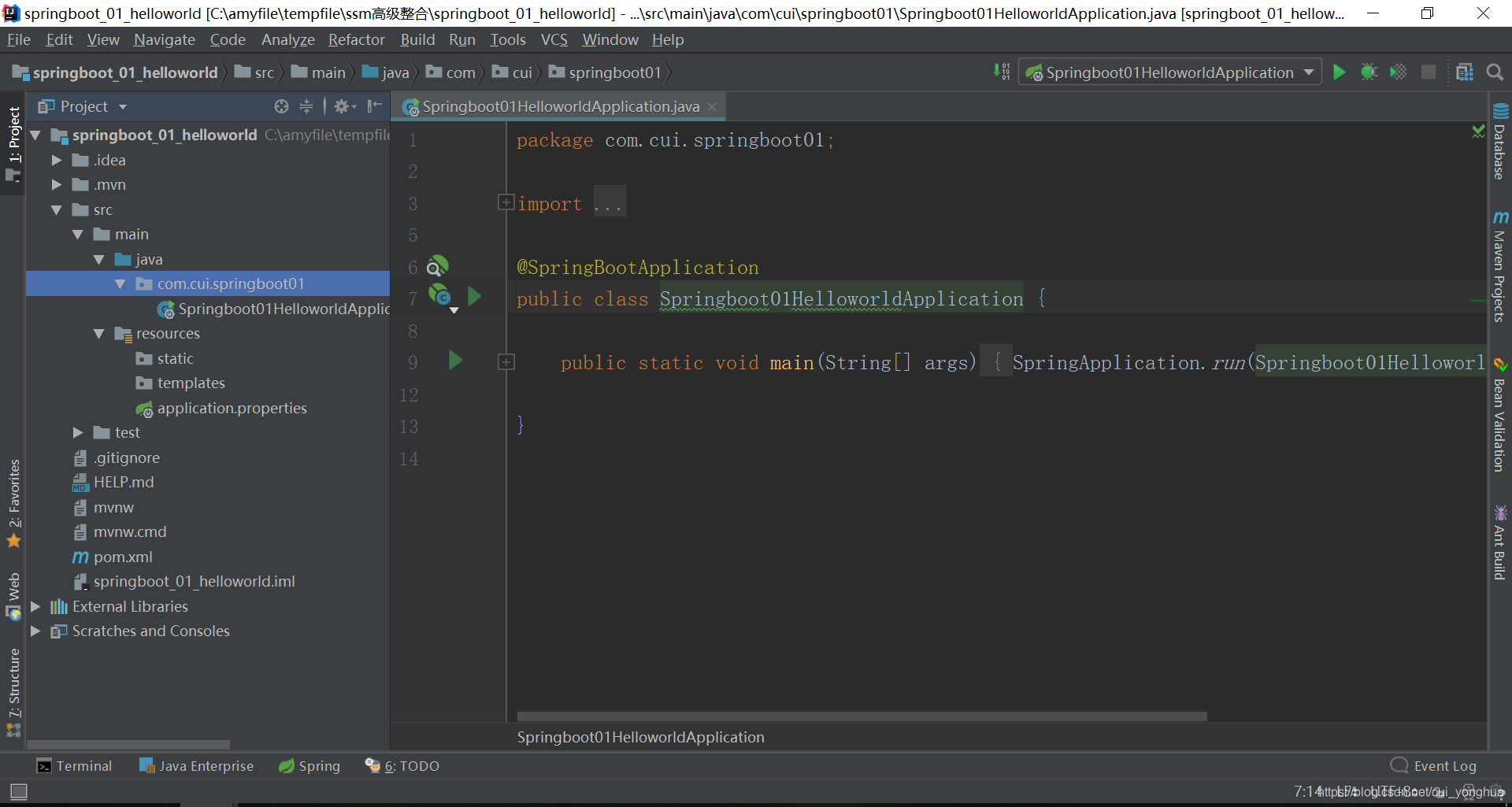Click the folded import ellipsis
The height and width of the screenshot is (807, 1512).
[610, 202]
